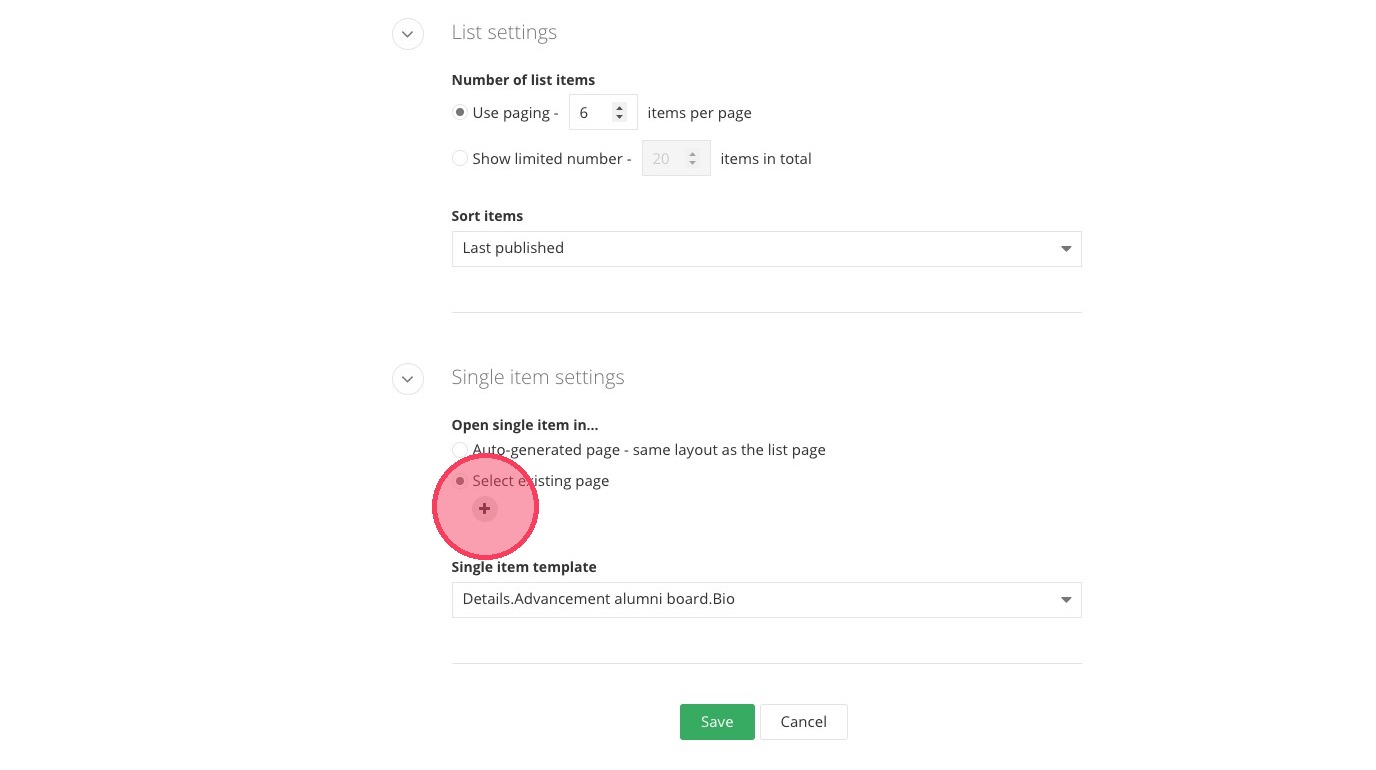Open the Sort items dropdown

point(766,249)
